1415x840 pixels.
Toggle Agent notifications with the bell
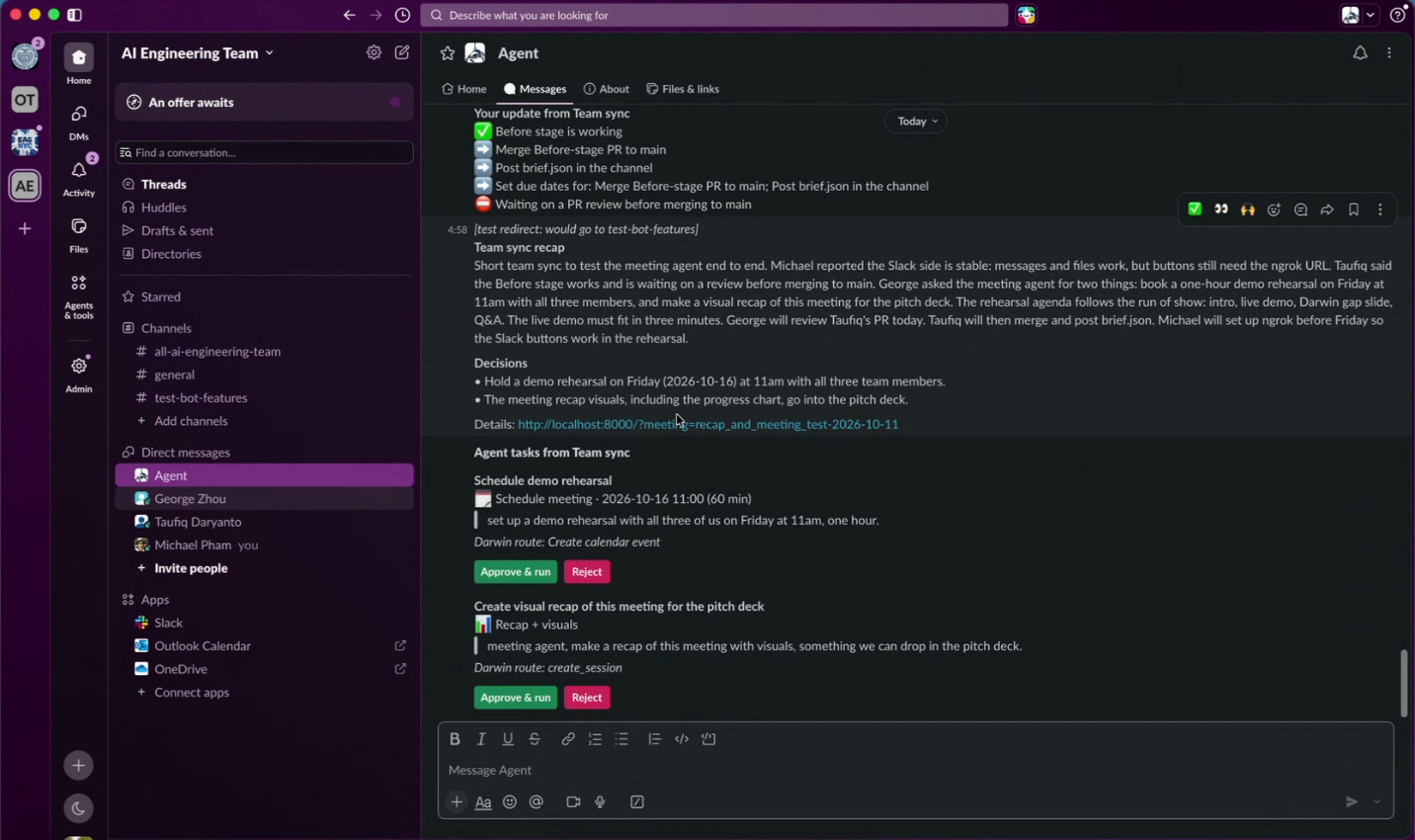pyautogui.click(x=1361, y=53)
